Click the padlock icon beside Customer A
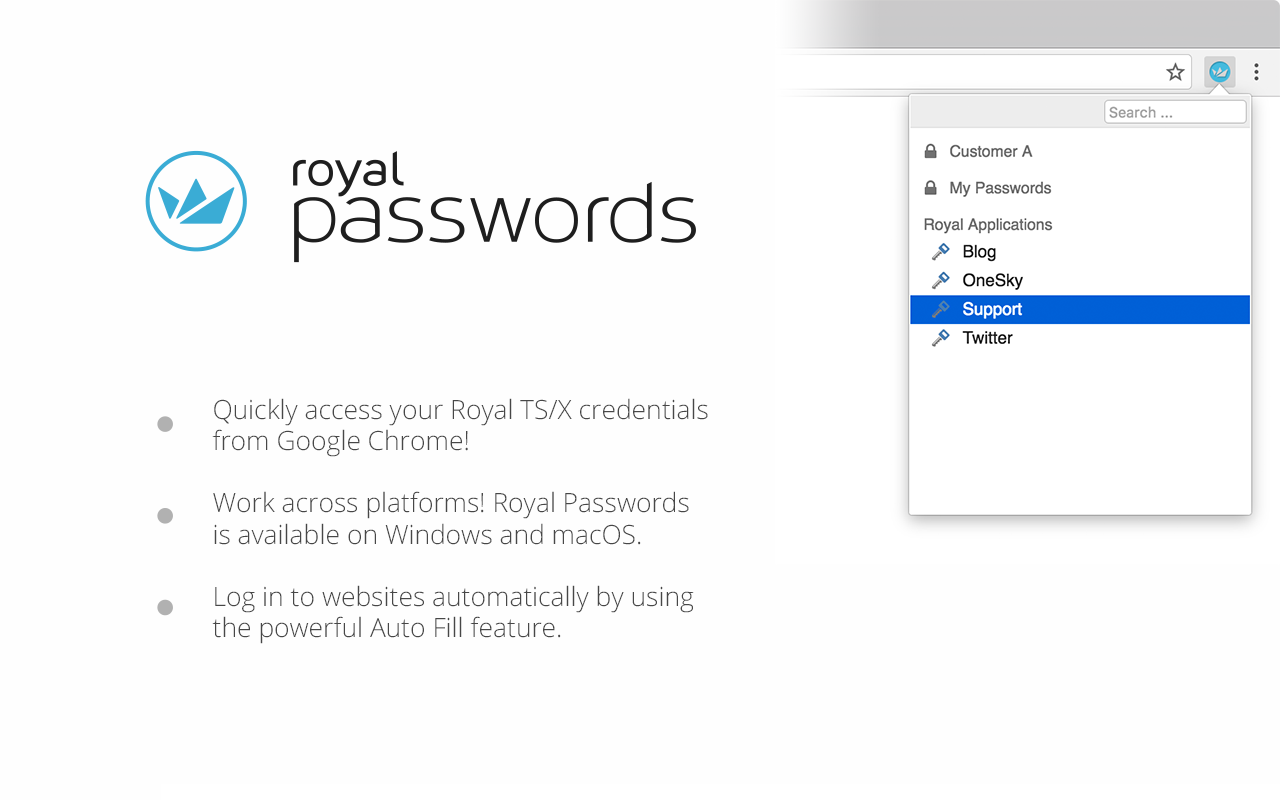The image size is (1280, 800). point(930,150)
